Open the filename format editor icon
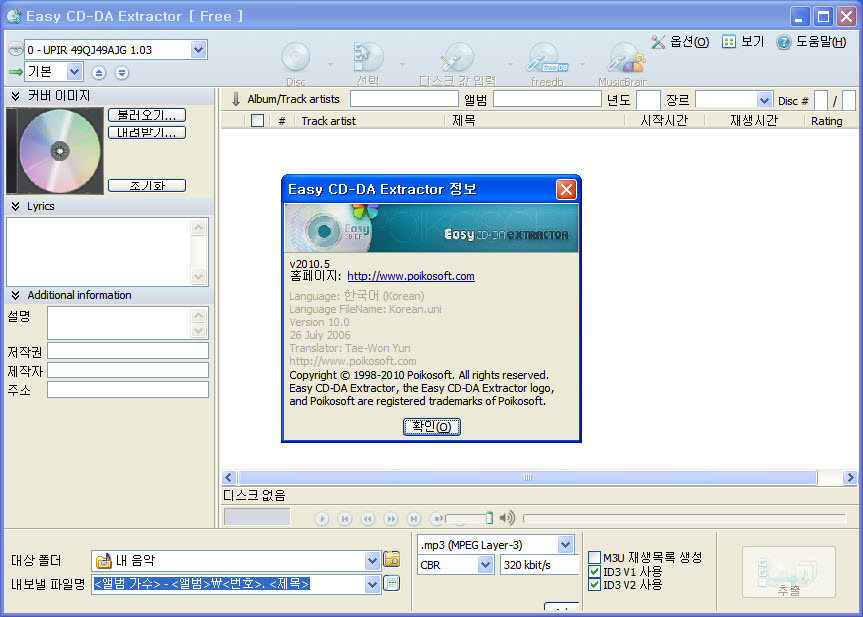Screen dimensions: 863x617 pyautogui.click(x=391, y=583)
